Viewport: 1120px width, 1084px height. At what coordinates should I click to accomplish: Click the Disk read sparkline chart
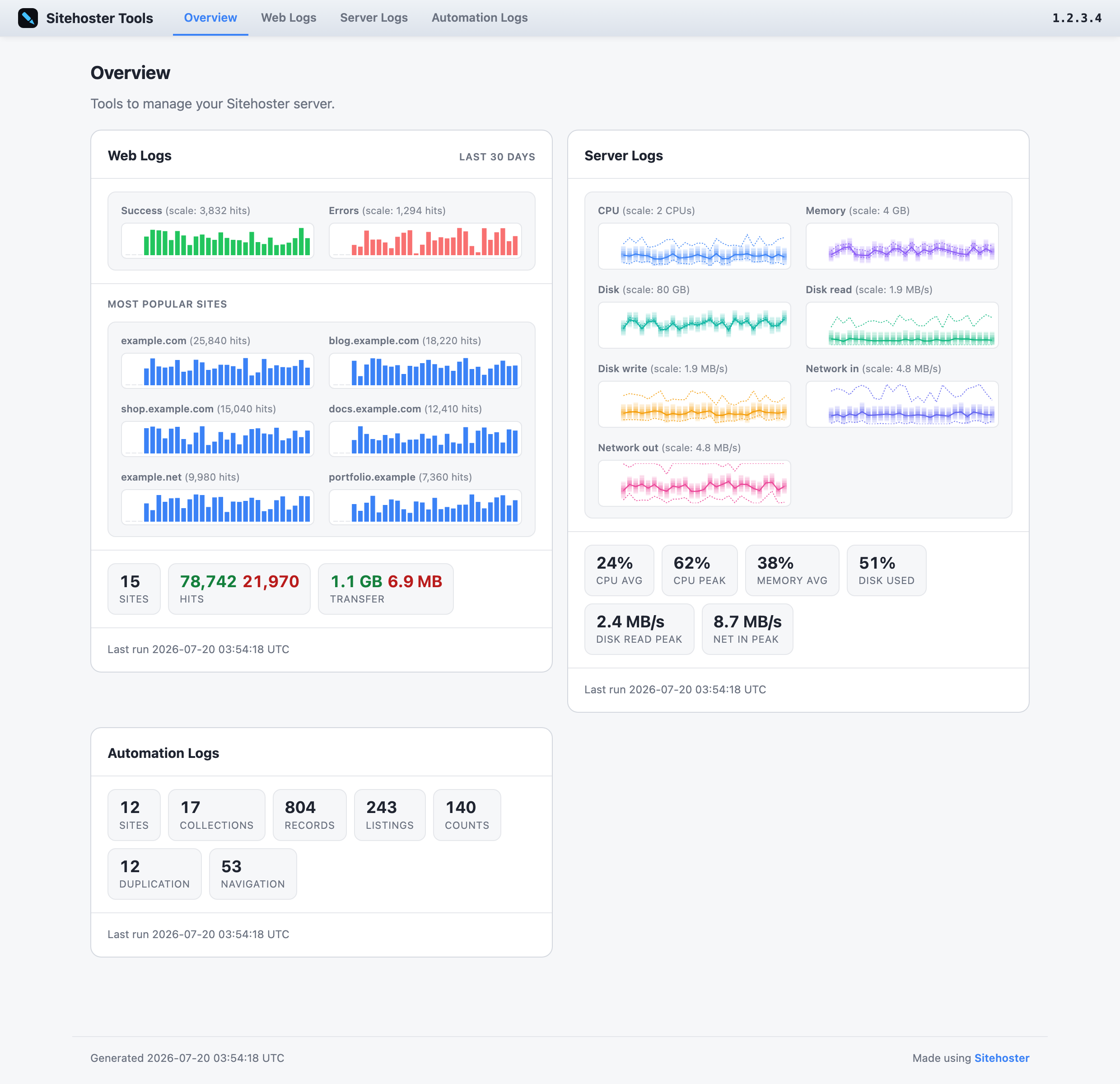902,325
